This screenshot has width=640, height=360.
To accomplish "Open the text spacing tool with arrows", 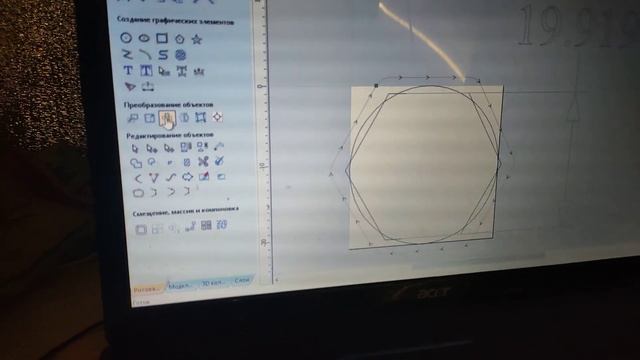I will coord(182,72).
